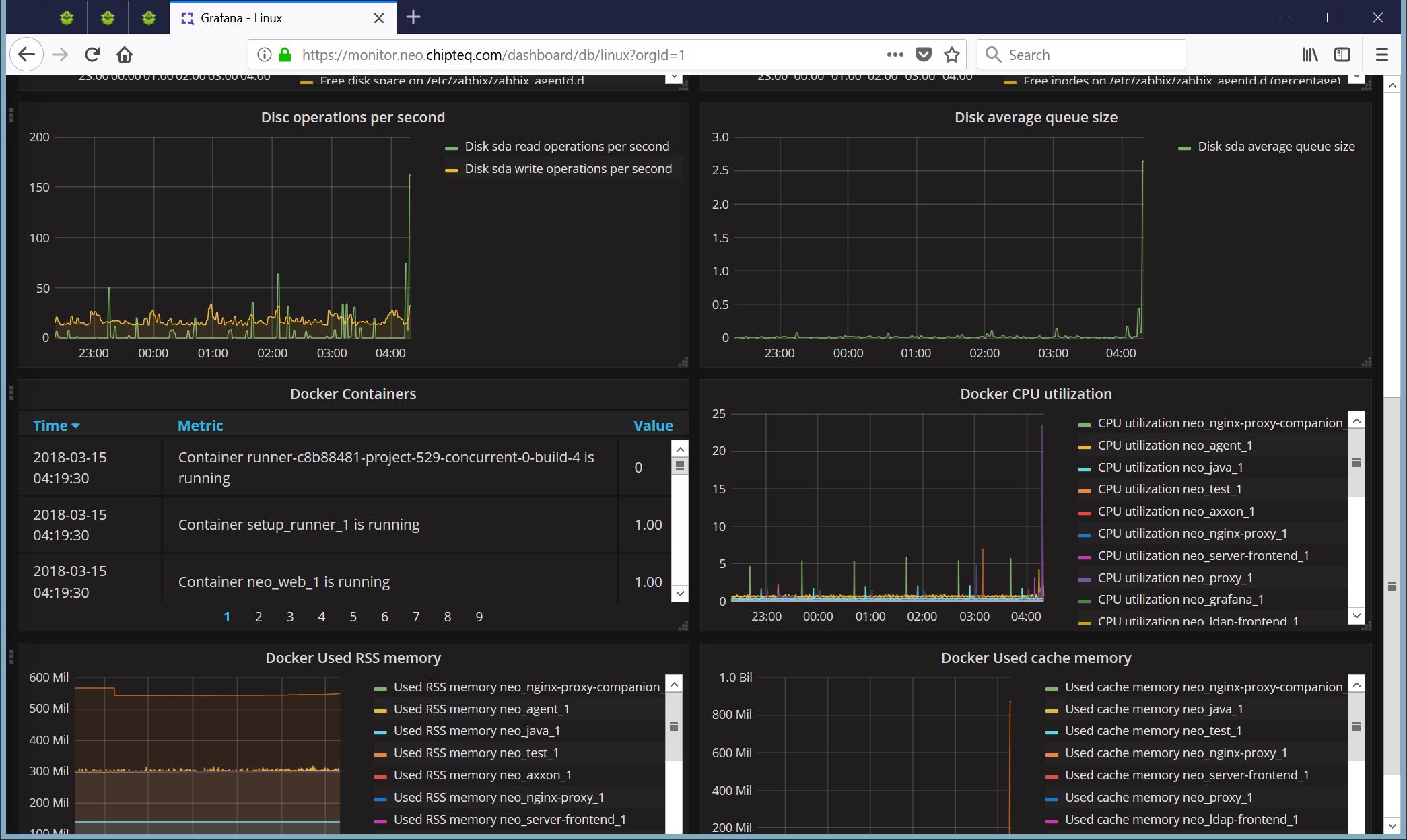Click the browser forward arrow
The height and width of the screenshot is (840, 1407).
(x=60, y=55)
